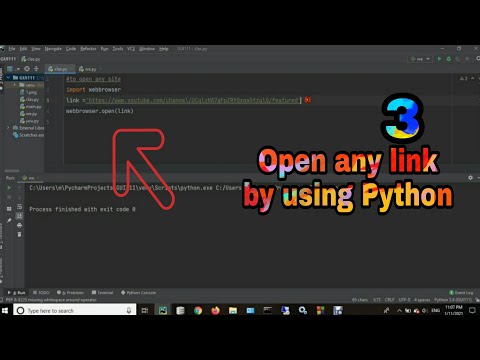Select we.py in the project tree
Image resolution: width=480 pixels, height=360 pixels.
click(28, 114)
